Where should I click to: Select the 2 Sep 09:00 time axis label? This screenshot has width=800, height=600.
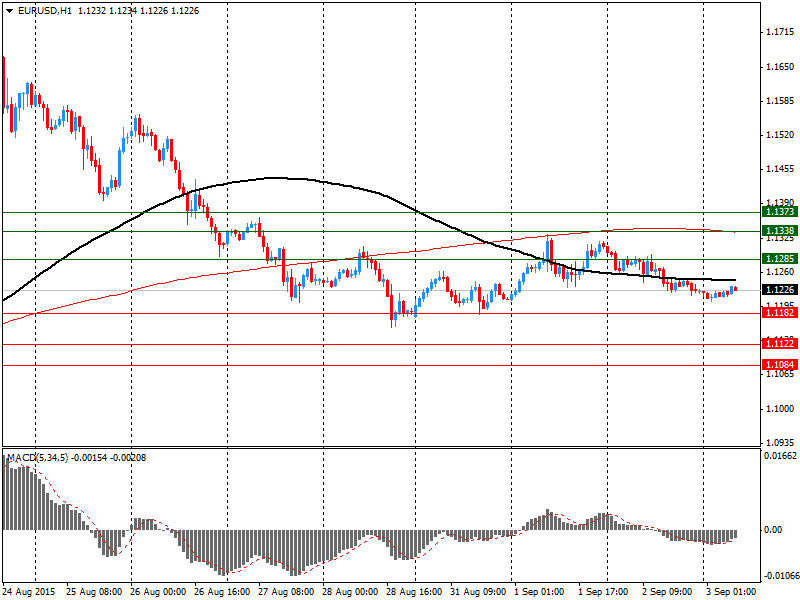[x=667, y=592]
